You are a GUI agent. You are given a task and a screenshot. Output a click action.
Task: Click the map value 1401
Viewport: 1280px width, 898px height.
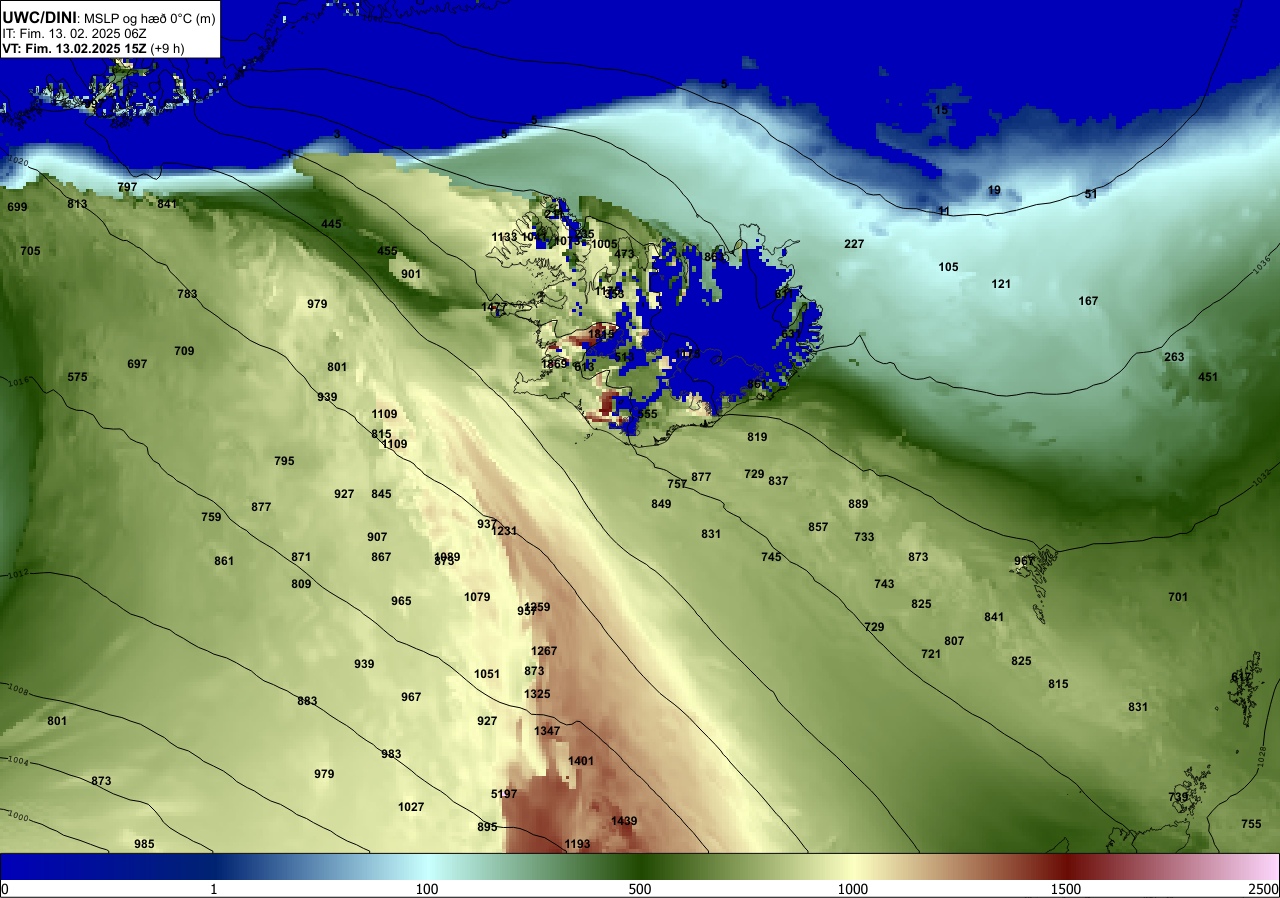click(x=581, y=761)
